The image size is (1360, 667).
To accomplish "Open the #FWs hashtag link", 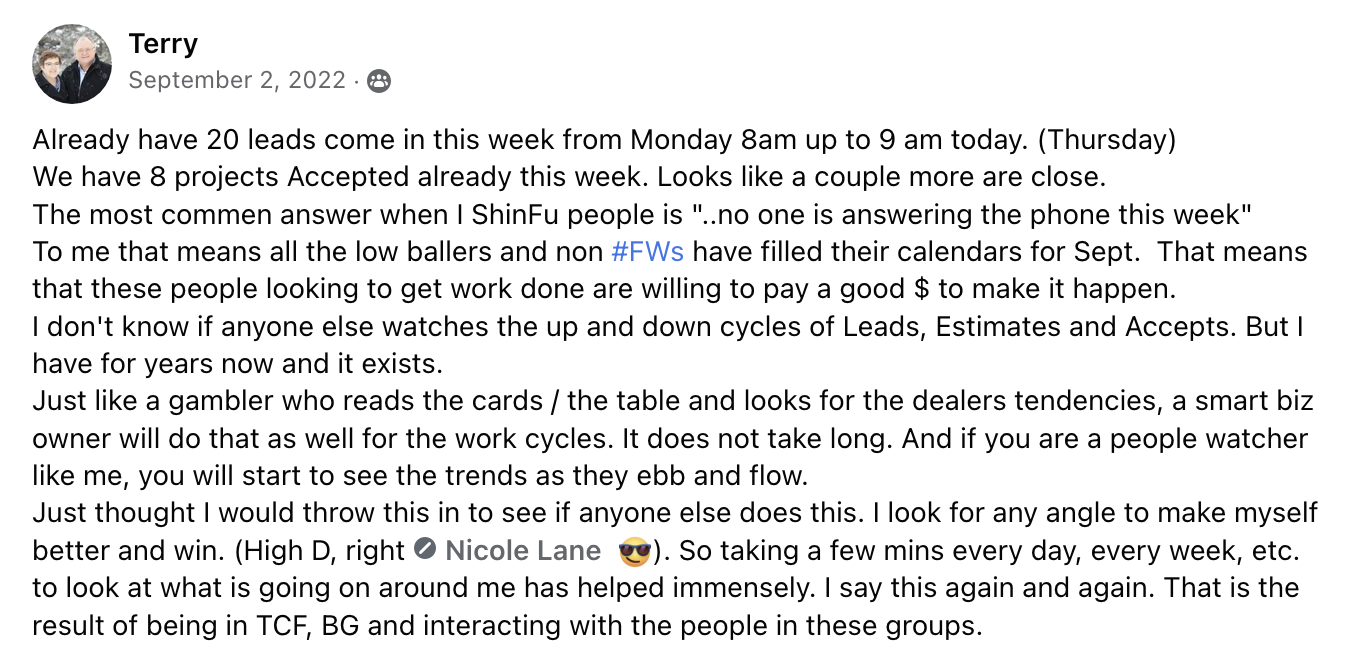I will pos(647,251).
